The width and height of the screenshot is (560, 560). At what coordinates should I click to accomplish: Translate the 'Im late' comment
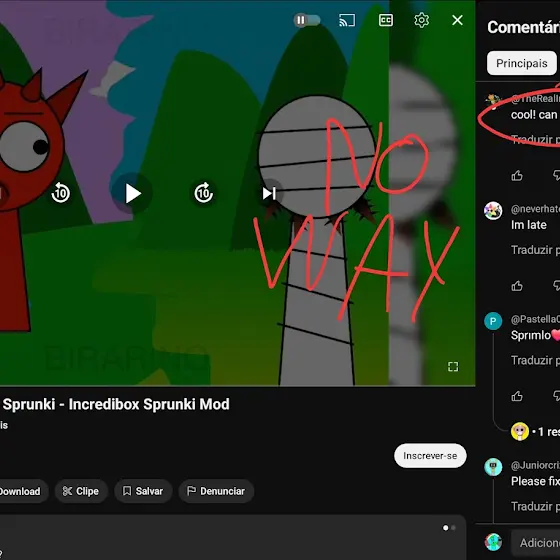tap(535, 250)
